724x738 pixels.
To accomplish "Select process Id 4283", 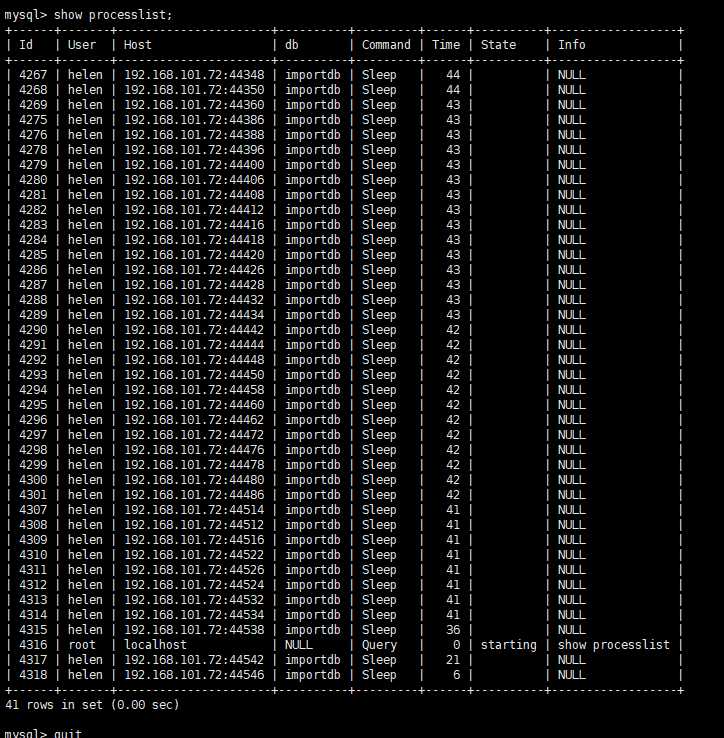I will coord(33,225).
